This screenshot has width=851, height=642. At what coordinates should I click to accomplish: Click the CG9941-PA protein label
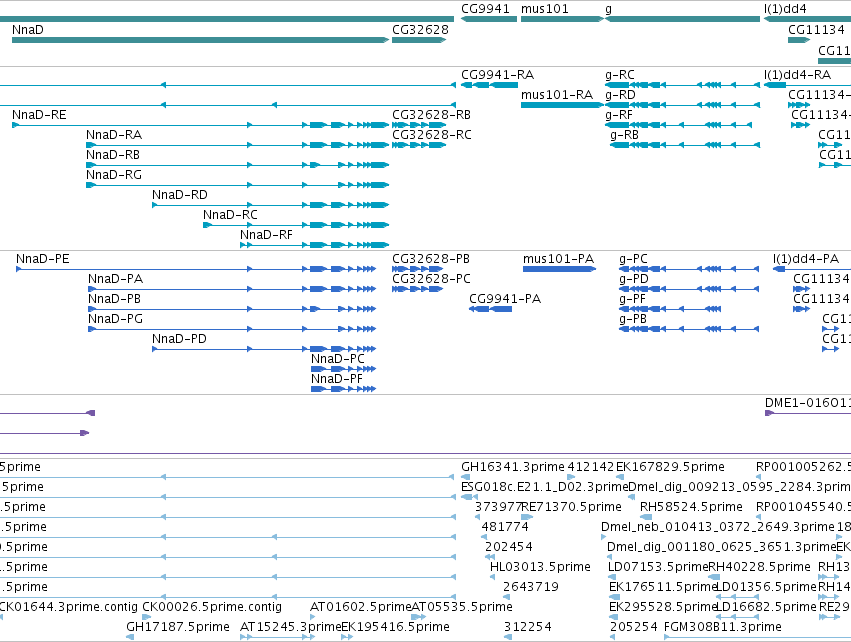tap(505, 300)
